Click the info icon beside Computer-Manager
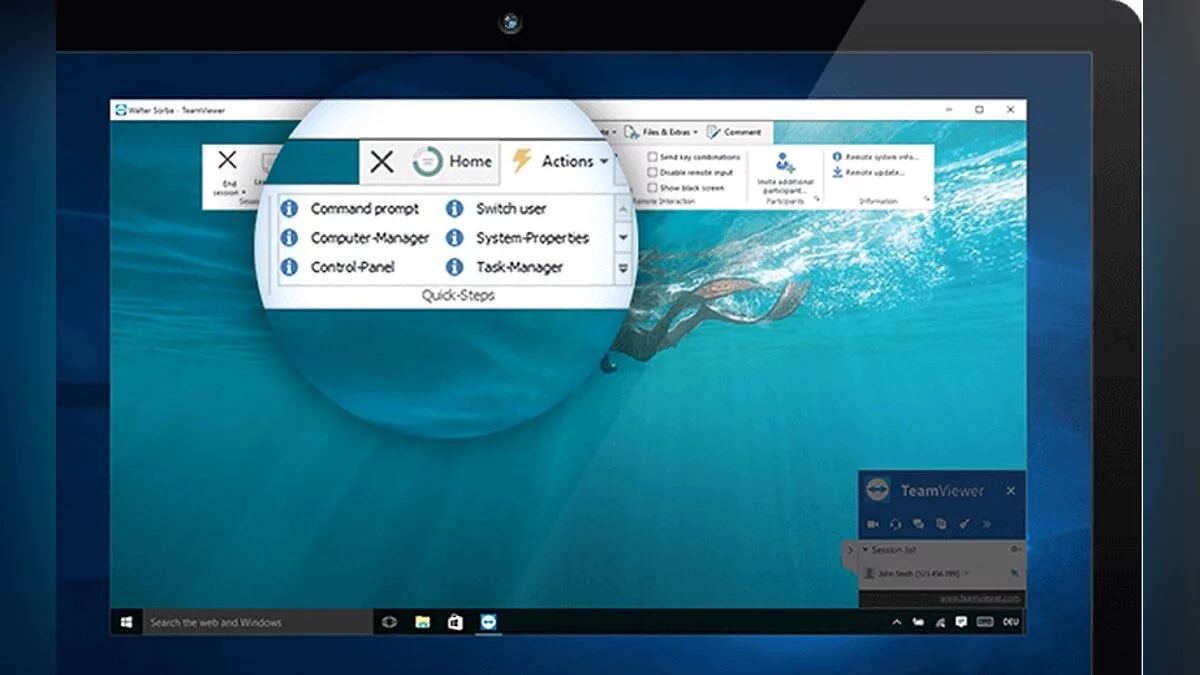Image resolution: width=1200 pixels, height=675 pixels. 289,238
